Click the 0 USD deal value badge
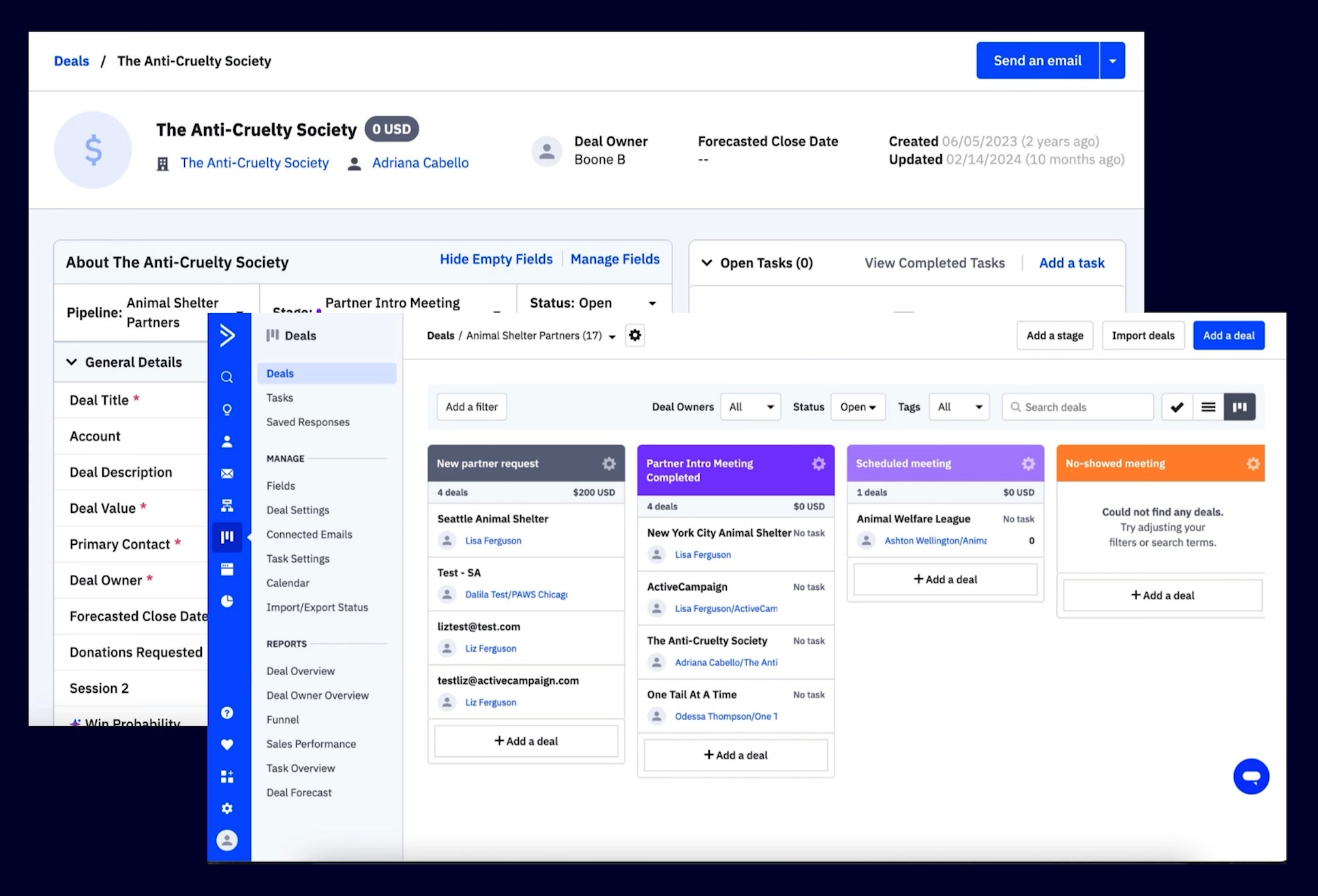 pos(391,129)
